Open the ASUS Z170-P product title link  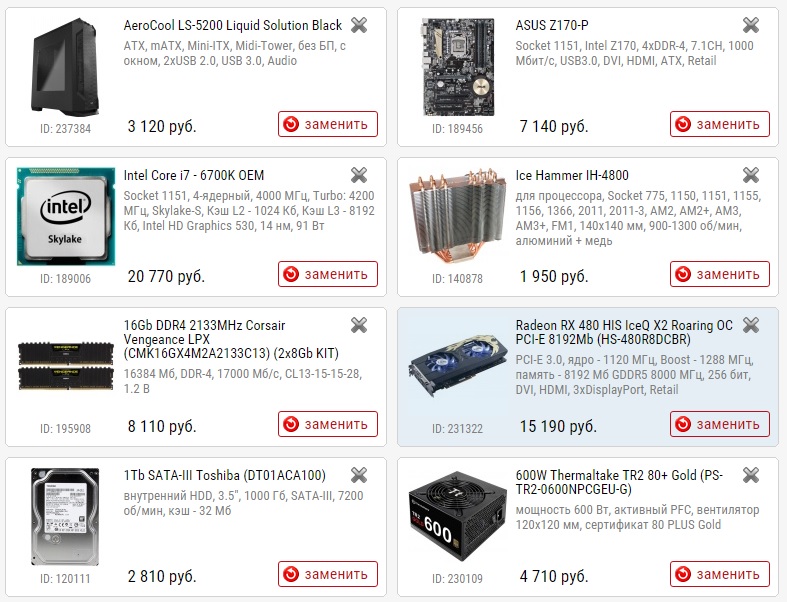click(552, 25)
